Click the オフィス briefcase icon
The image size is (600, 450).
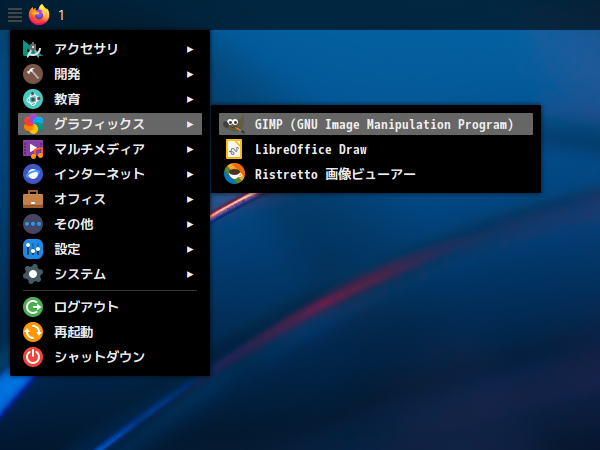(x=33, y=199)
